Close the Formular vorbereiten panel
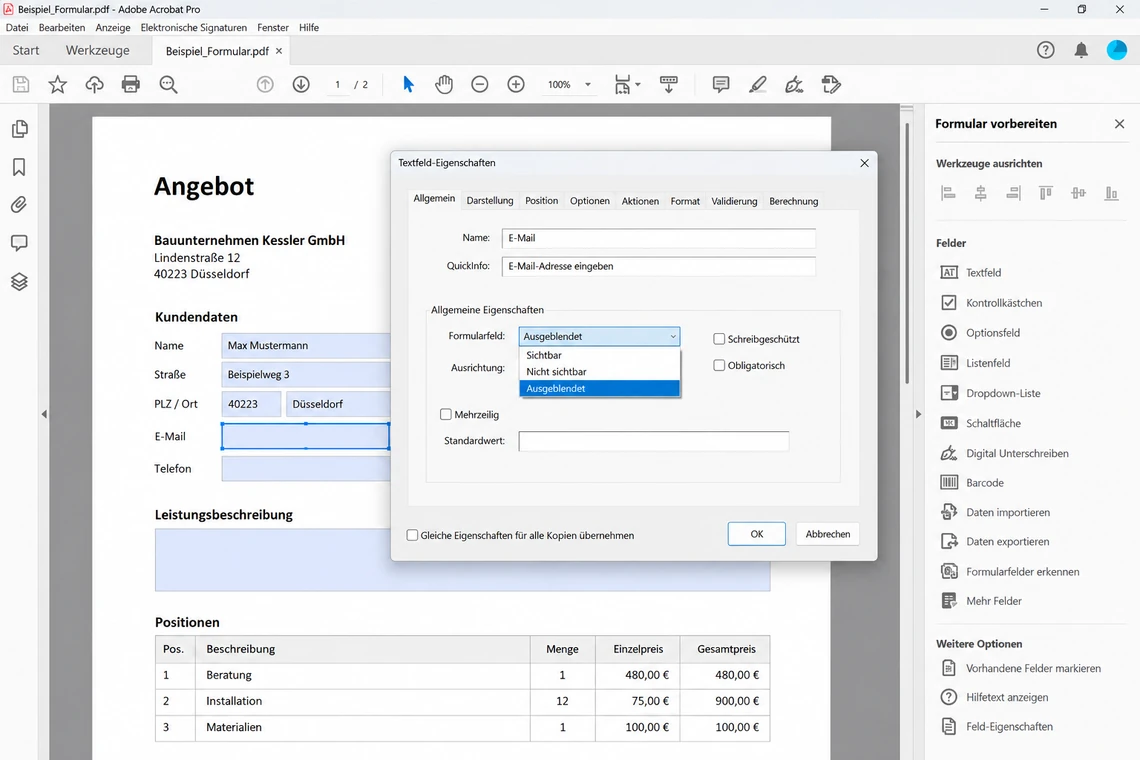Image resolution: width=1140 pixels, height=760 pixels. click(x=1120, y=124)
